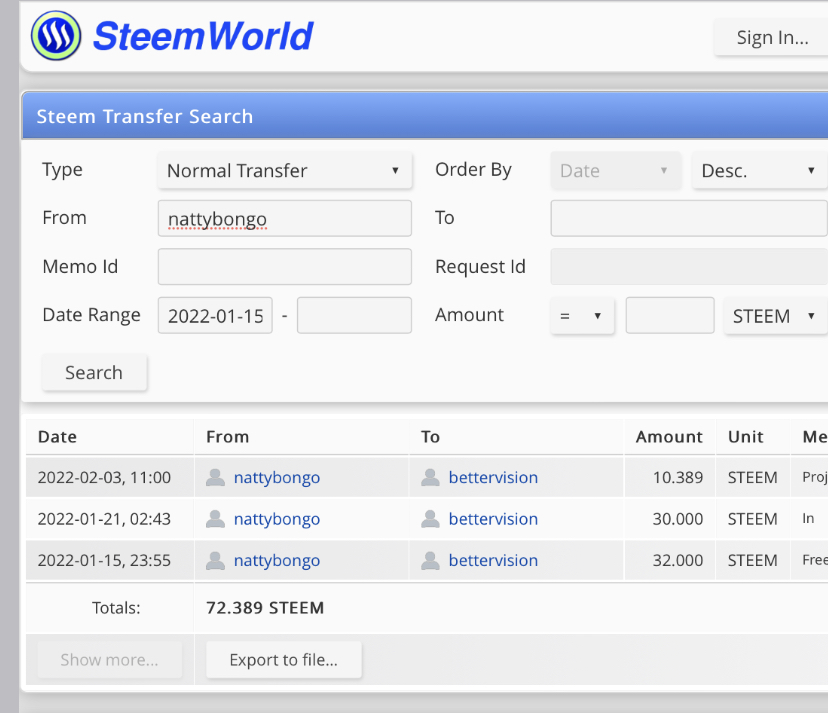
Task: Open the Desc. sort direction dropdown
Action: (x=759, y=171)
